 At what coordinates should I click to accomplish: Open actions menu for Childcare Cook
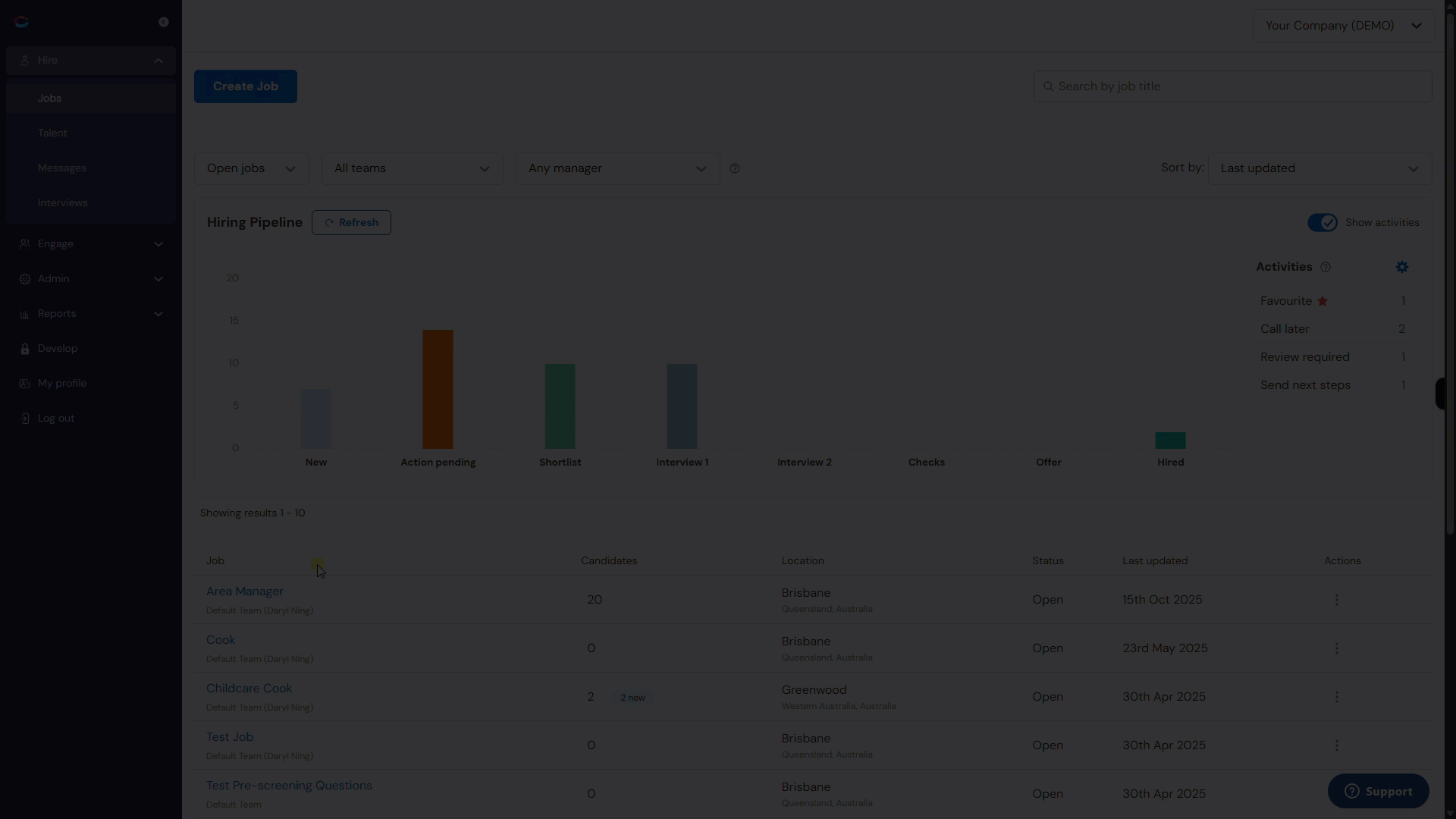tap(1337, 697)
